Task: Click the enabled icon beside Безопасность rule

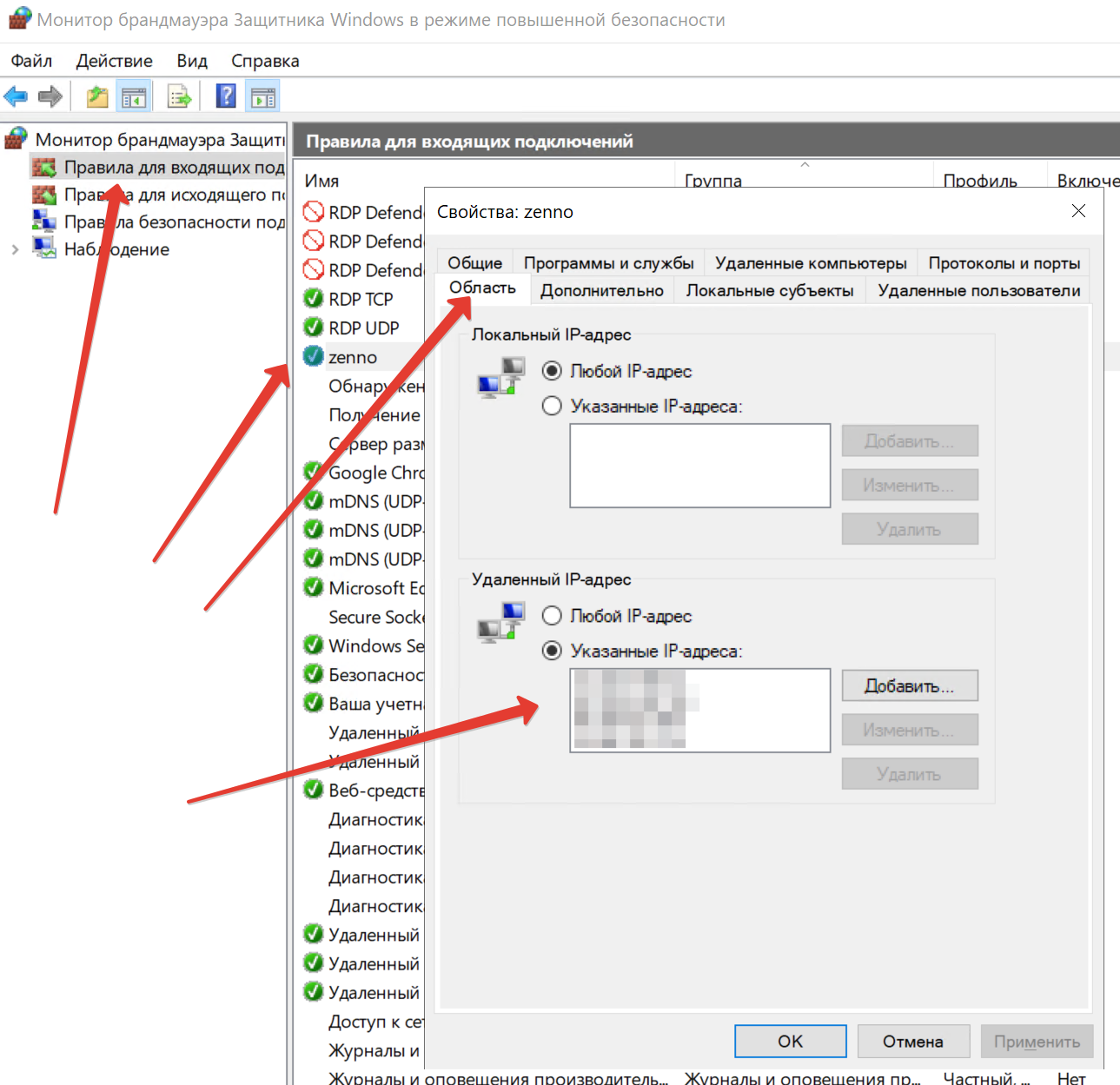Action: pos(313,674)
